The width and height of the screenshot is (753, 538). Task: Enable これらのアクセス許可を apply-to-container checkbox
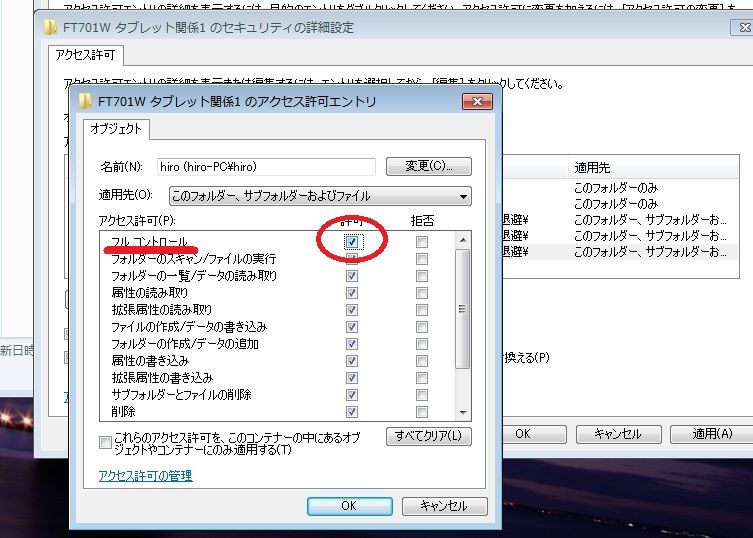coord(106,442)
